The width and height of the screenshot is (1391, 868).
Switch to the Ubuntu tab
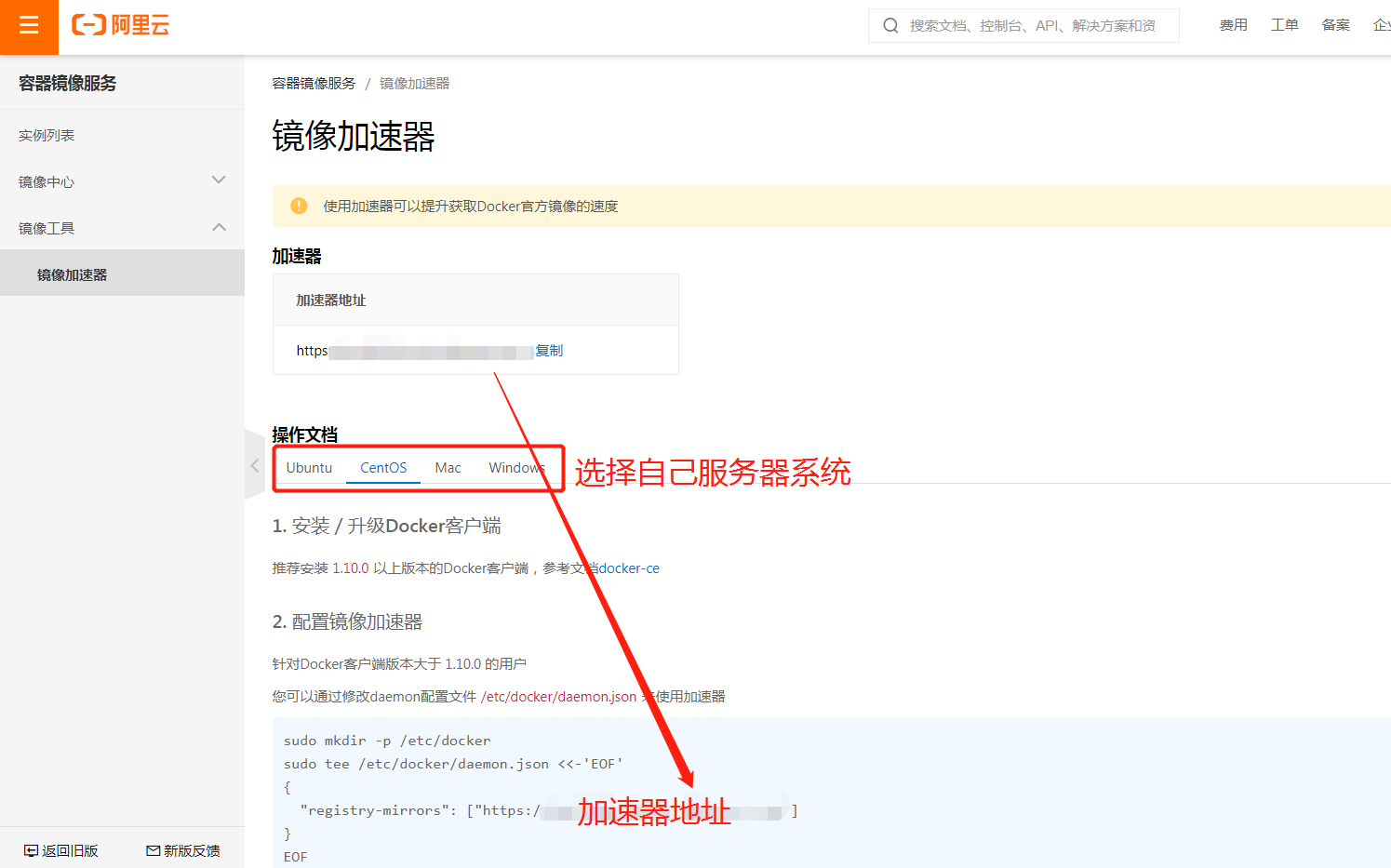pyautogui.click(x=309, y=468)
